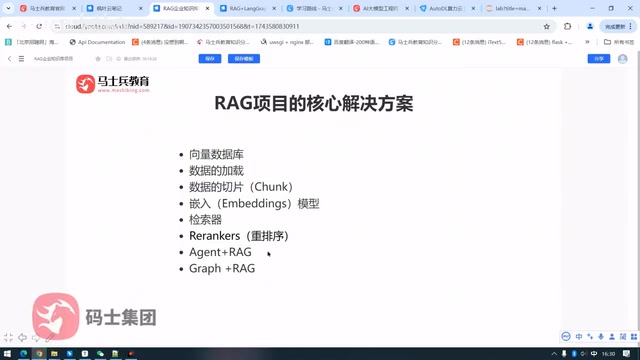
Task: Click the blue 保存 save button
Action: tap(210, 59)
